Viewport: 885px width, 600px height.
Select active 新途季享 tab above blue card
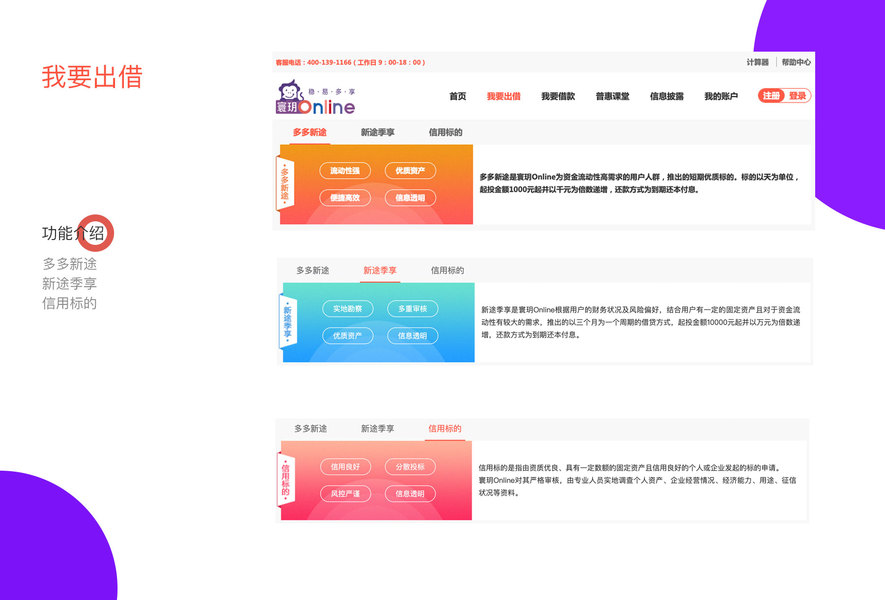click(380, 270)
